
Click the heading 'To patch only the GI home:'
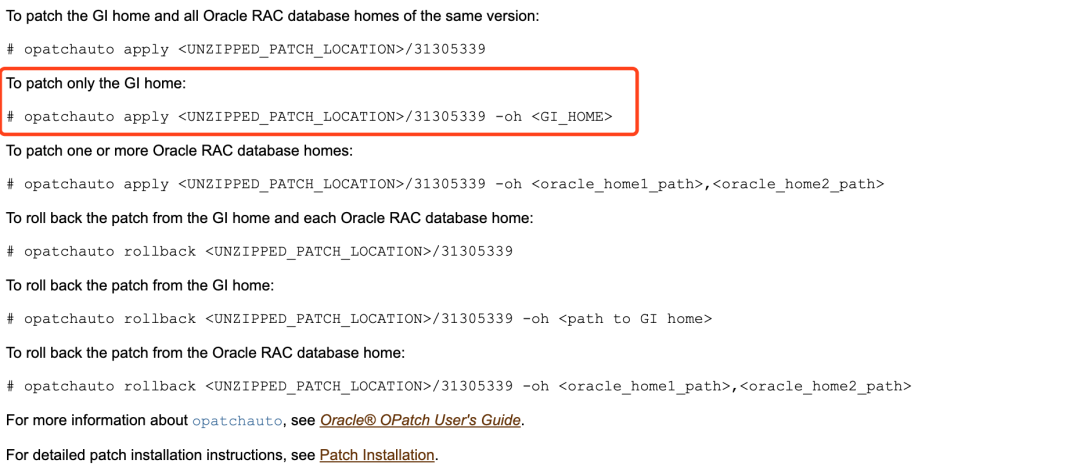tap(96, 83)
